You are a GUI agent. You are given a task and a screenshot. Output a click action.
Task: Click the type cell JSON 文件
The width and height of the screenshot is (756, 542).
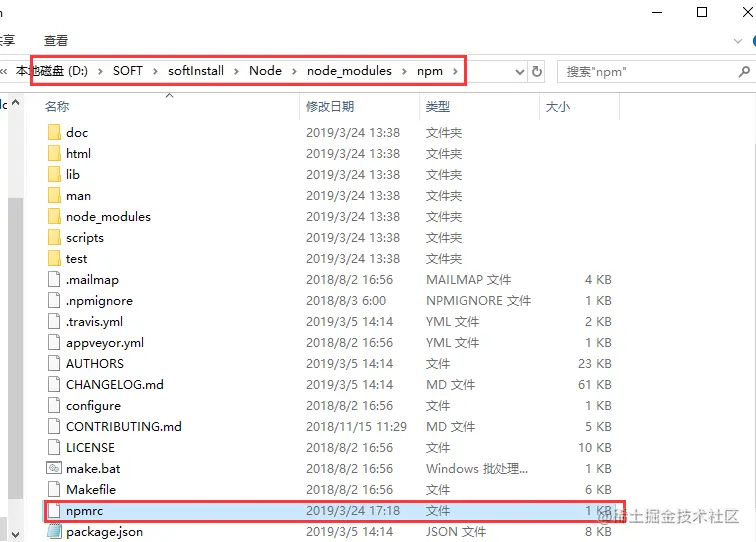[456, 531]
